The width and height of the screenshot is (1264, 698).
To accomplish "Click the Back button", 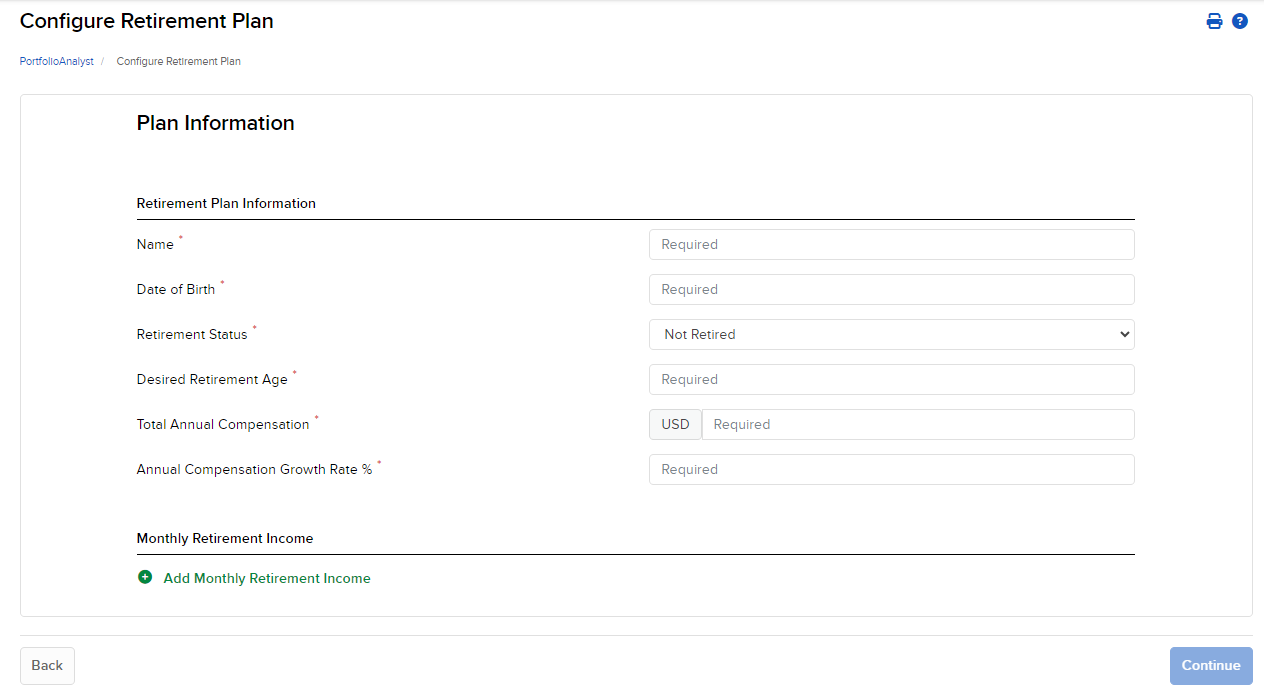I will click(x=46, y=665).
